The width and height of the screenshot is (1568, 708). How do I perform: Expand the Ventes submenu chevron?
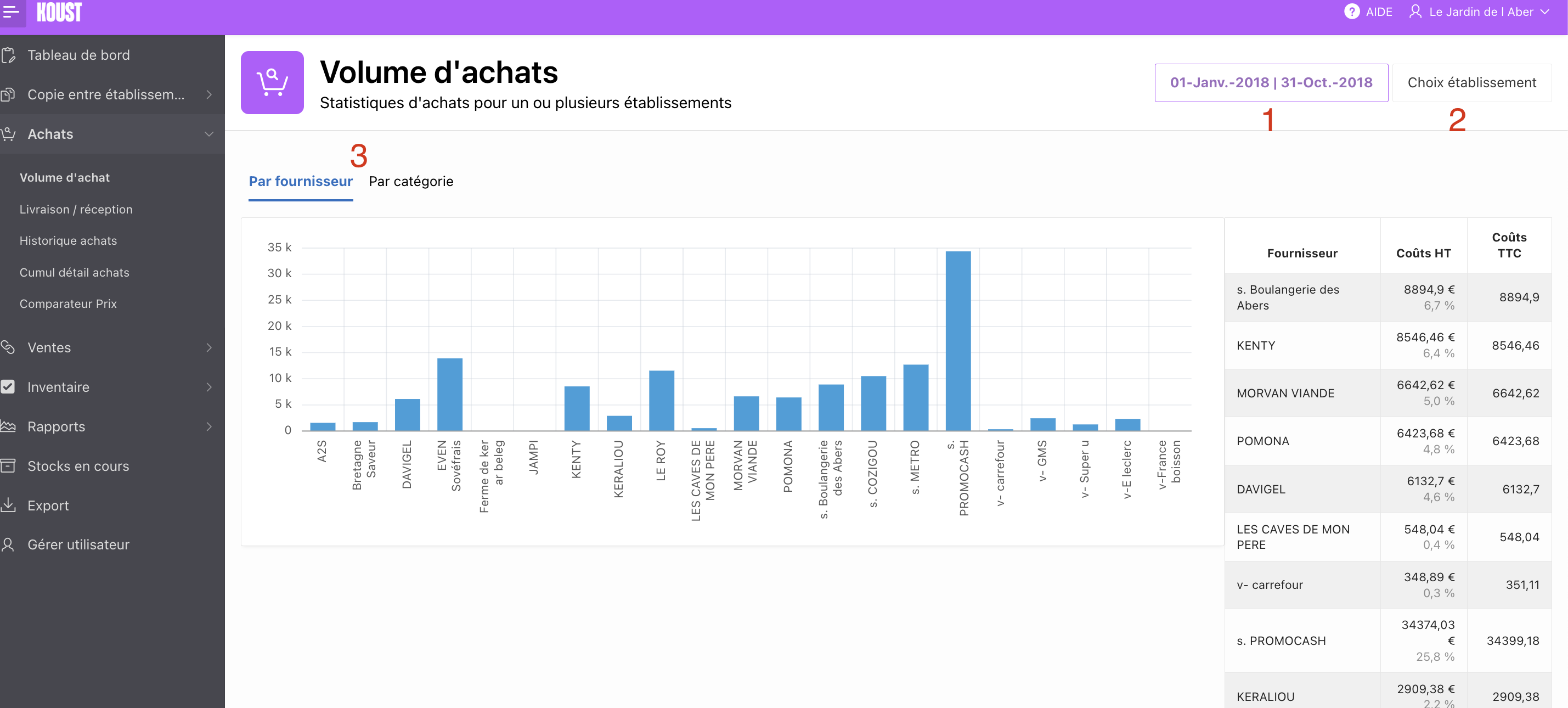click(209, 347)
